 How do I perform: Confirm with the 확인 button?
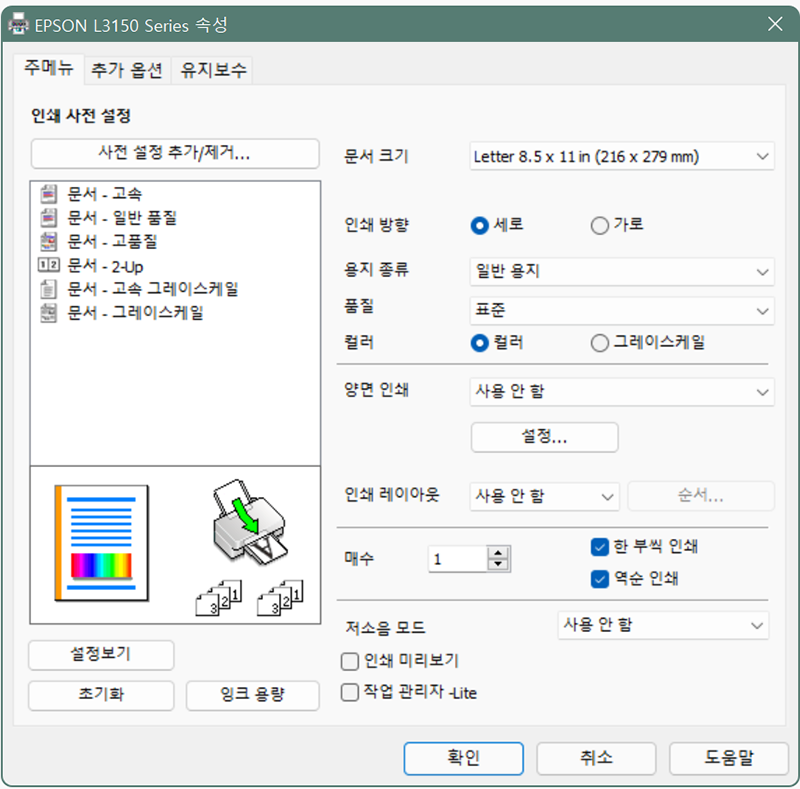click(463, 758)
